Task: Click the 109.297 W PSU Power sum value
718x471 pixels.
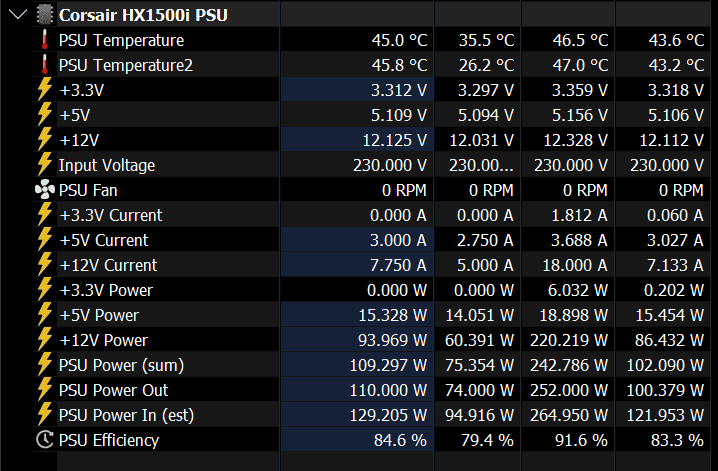Action: tap(388, 365)
